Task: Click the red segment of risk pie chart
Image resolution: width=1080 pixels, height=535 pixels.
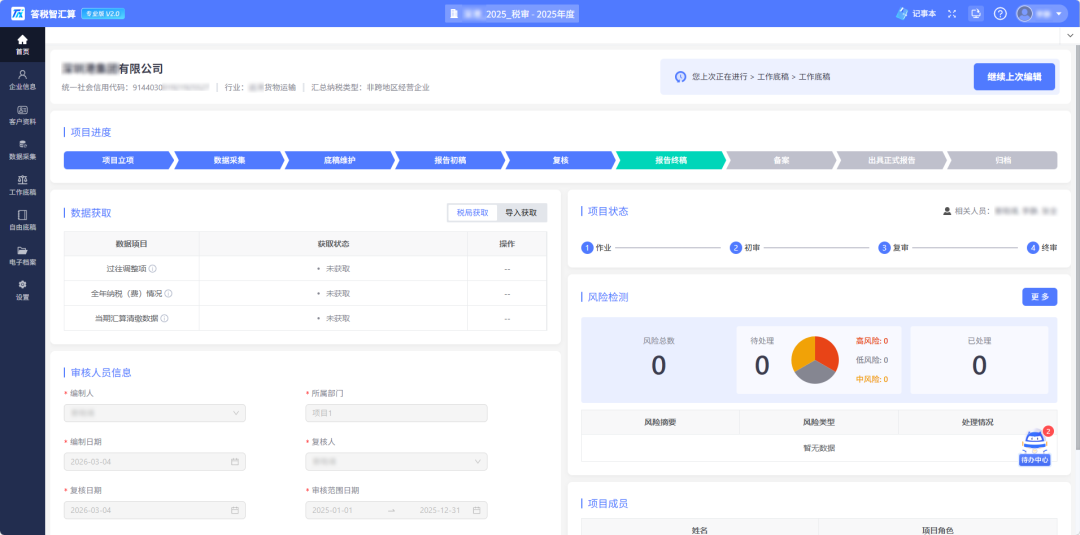Action: [826, 352]
